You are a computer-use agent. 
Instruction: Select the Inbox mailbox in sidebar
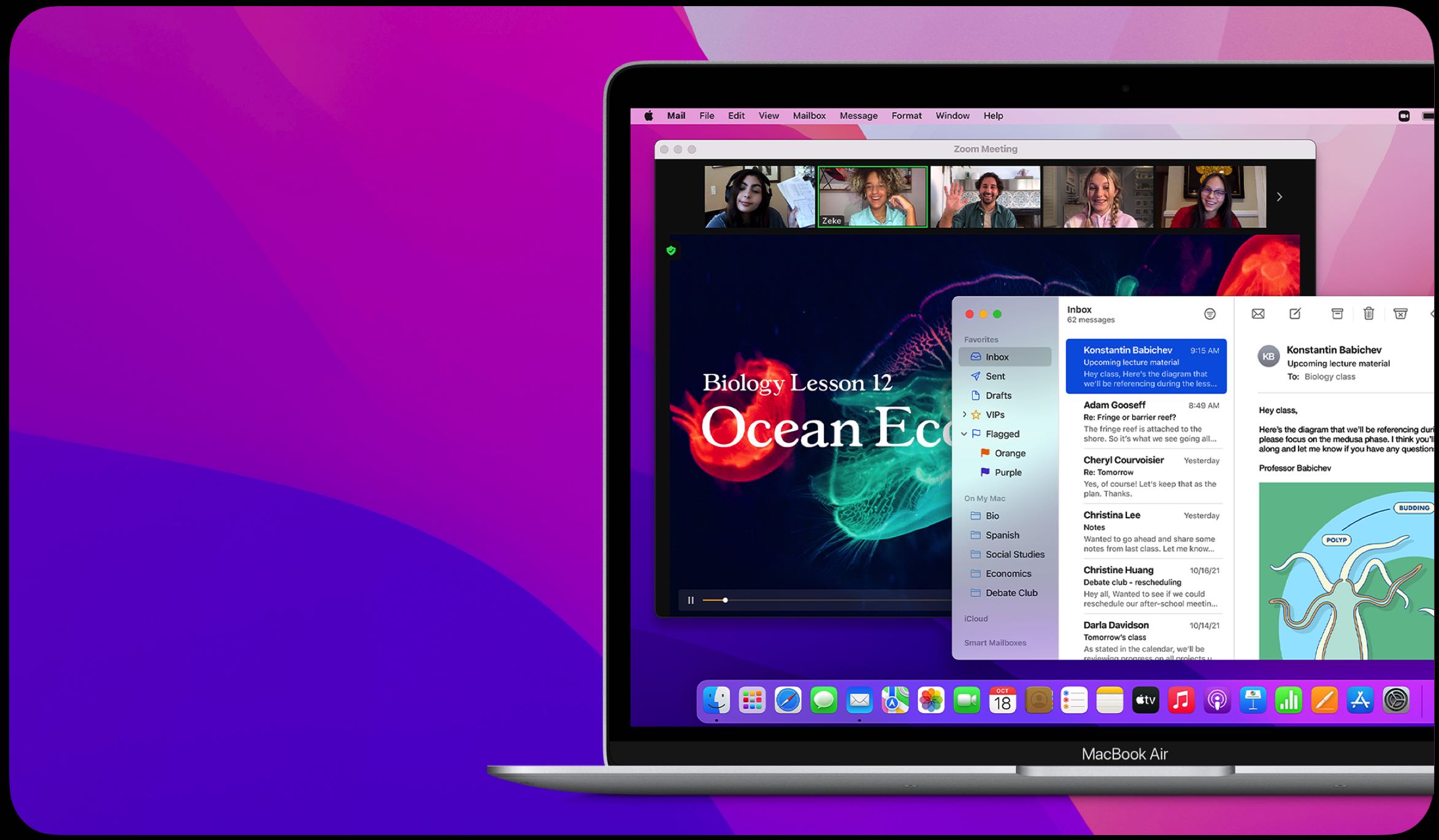pos(1005,357)
